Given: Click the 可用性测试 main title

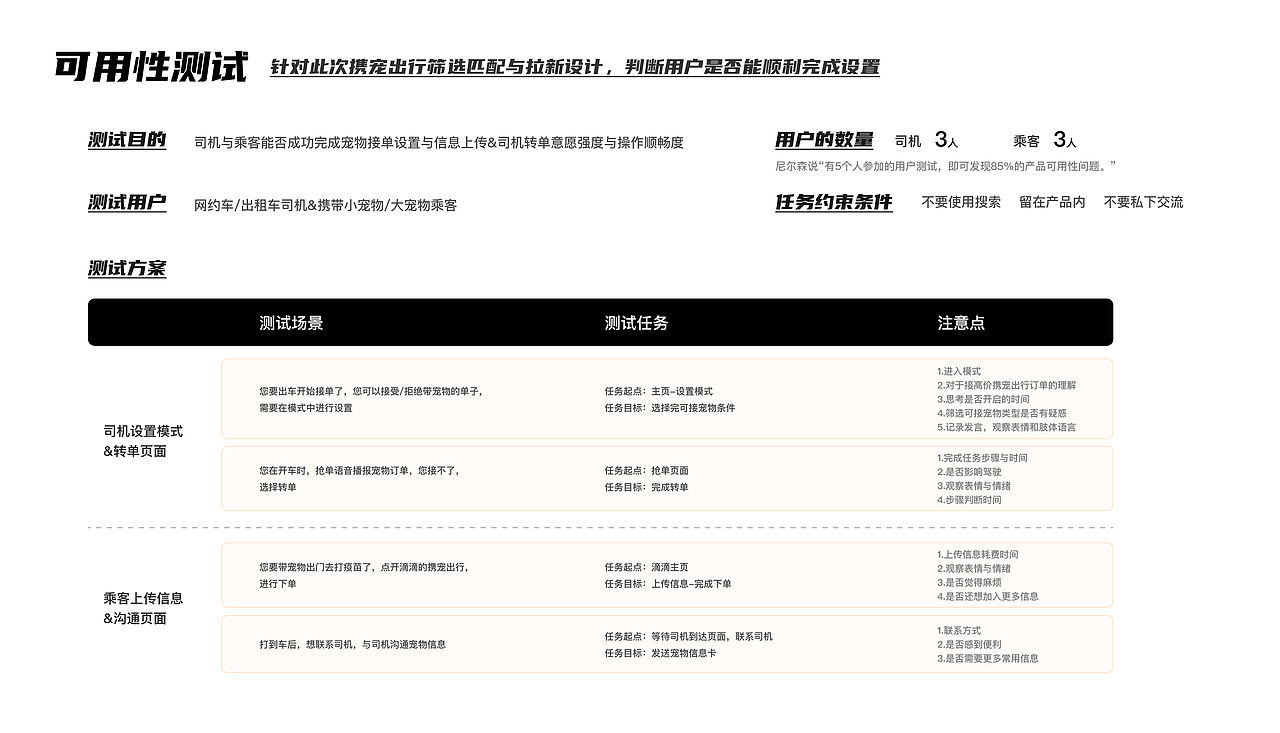Looking at the screenshot, I should 151,67.
